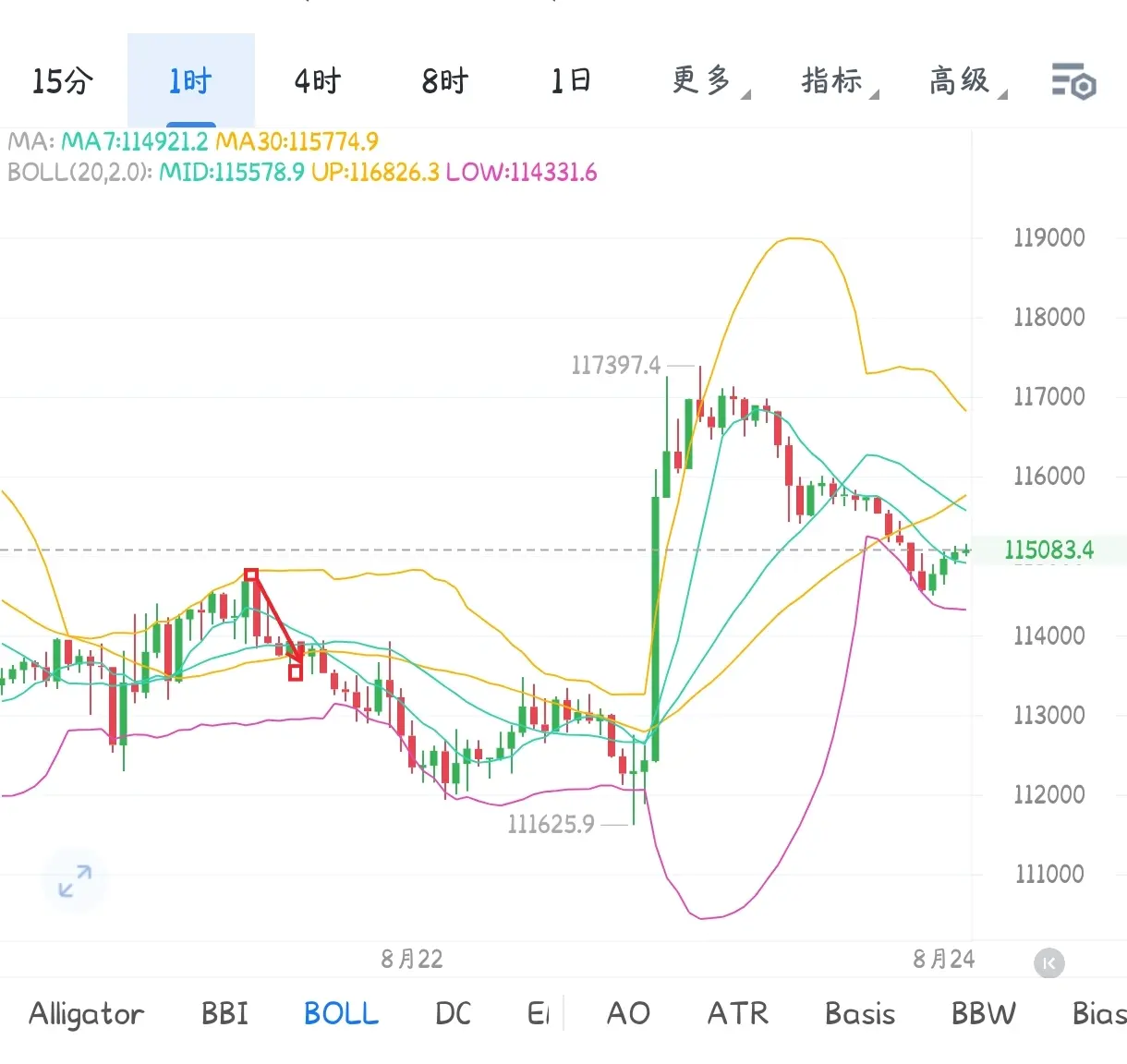
Task: Click the 117000 price axis label
Action: (1049, 397)
